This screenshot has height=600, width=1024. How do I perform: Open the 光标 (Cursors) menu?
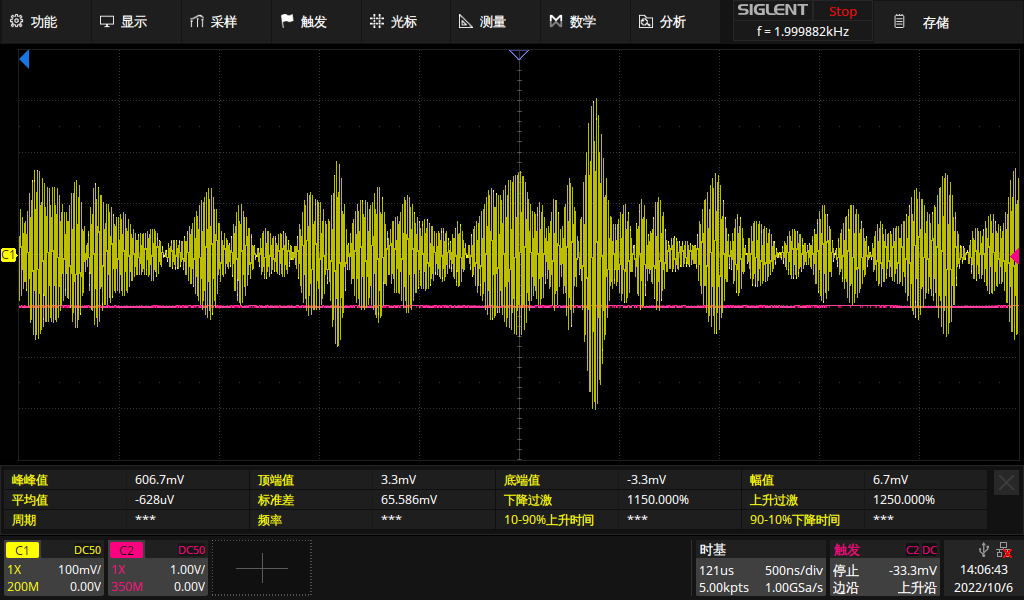point(392,21)
